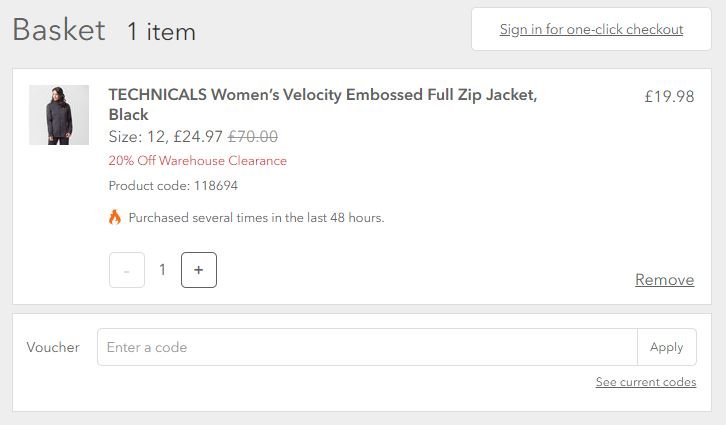Click the crossed-out £70.00 original price

[x=253, y=137]
